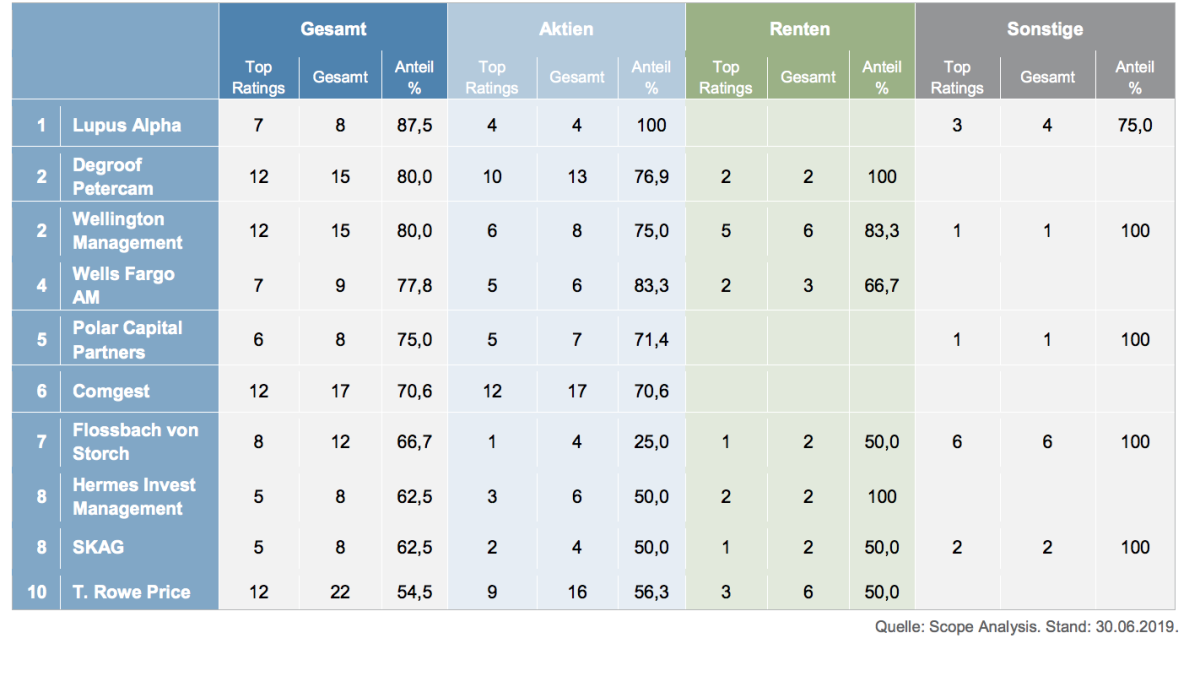Select Comgest's 70,6 Aktien percentage cell
The image size is (1200, 675).
(x=651, y=391)
